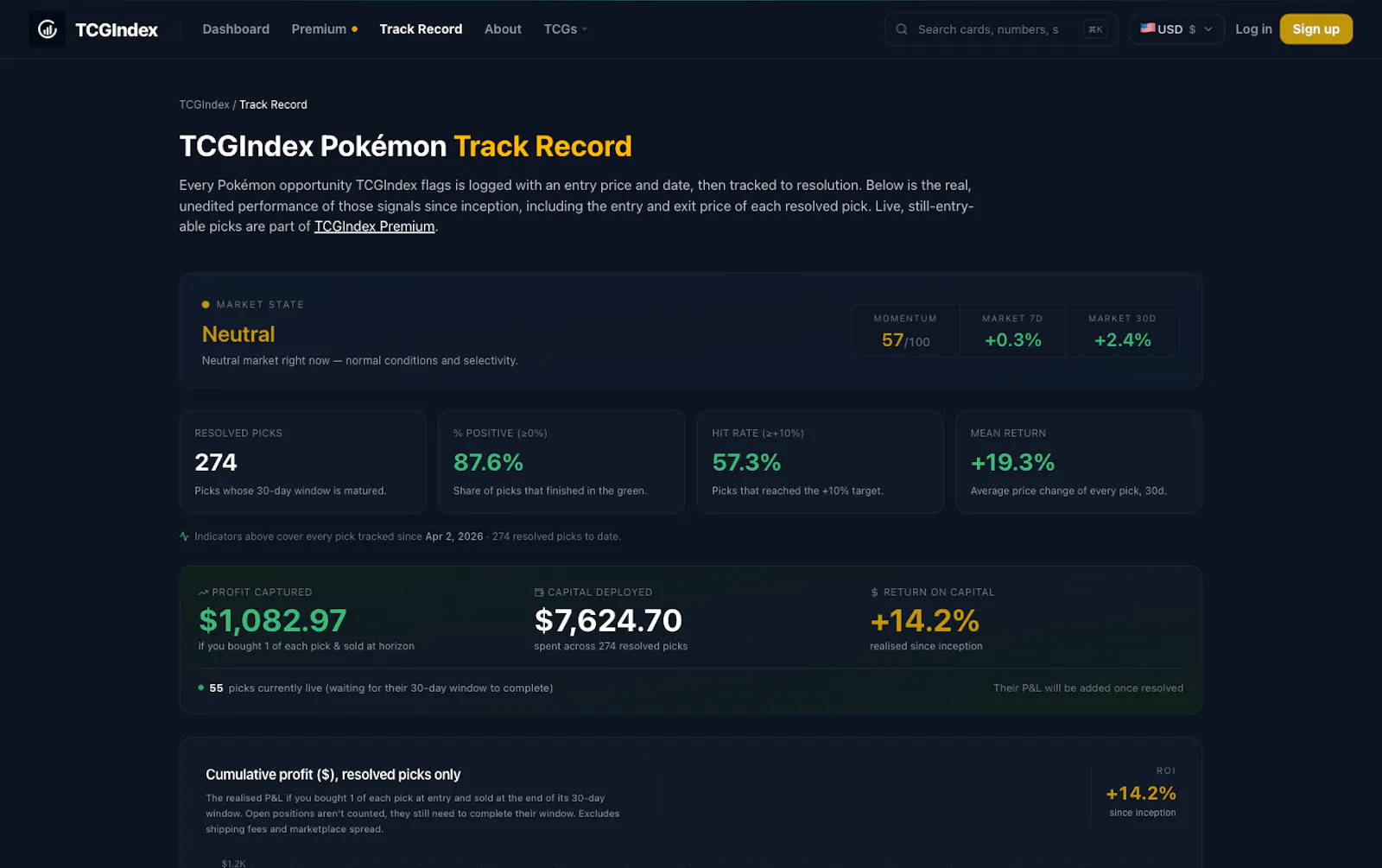Click the 57.3% hit rate value
This screenshot has width=1382, height=868.
pos(746,463)
